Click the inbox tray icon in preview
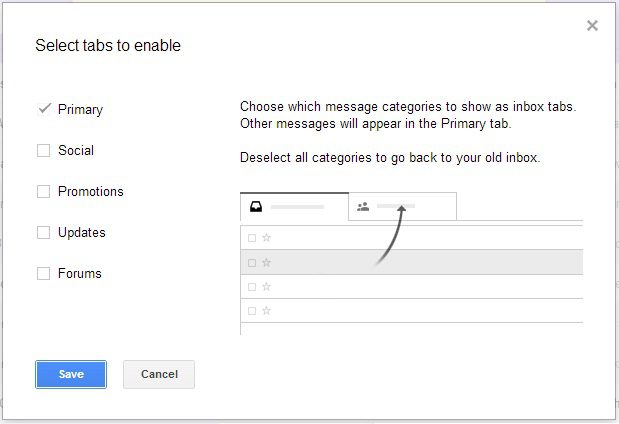 tap(256, 206)
